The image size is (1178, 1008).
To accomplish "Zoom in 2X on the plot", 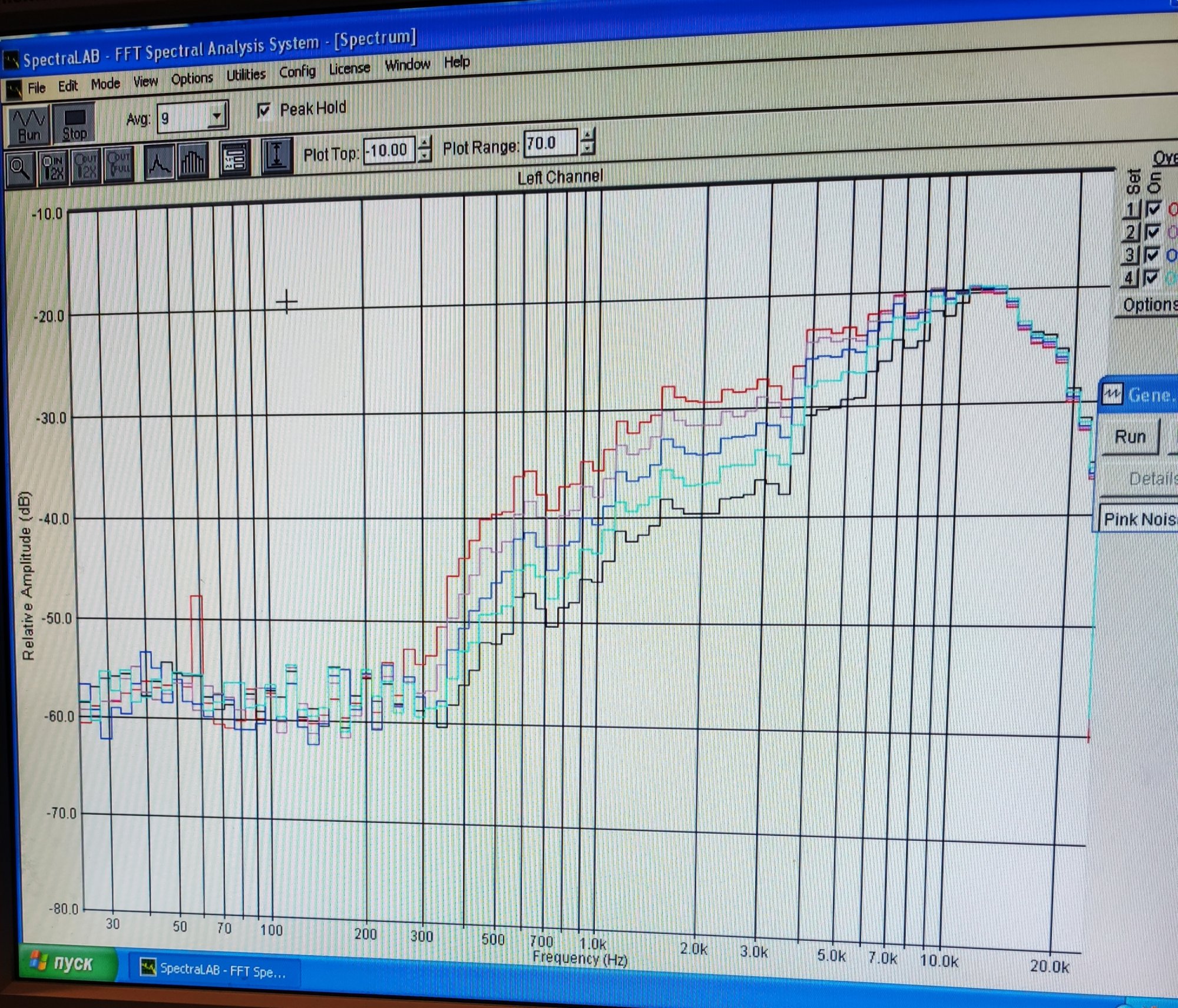I will coord(53,167).
